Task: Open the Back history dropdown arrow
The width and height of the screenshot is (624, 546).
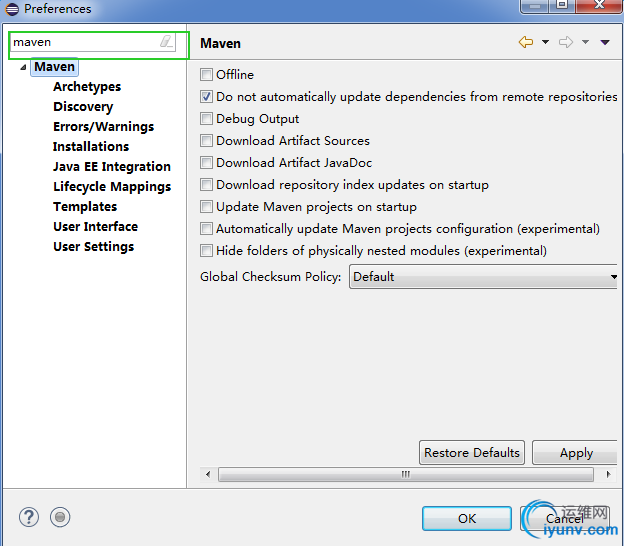Action: [x=546, y=42]
